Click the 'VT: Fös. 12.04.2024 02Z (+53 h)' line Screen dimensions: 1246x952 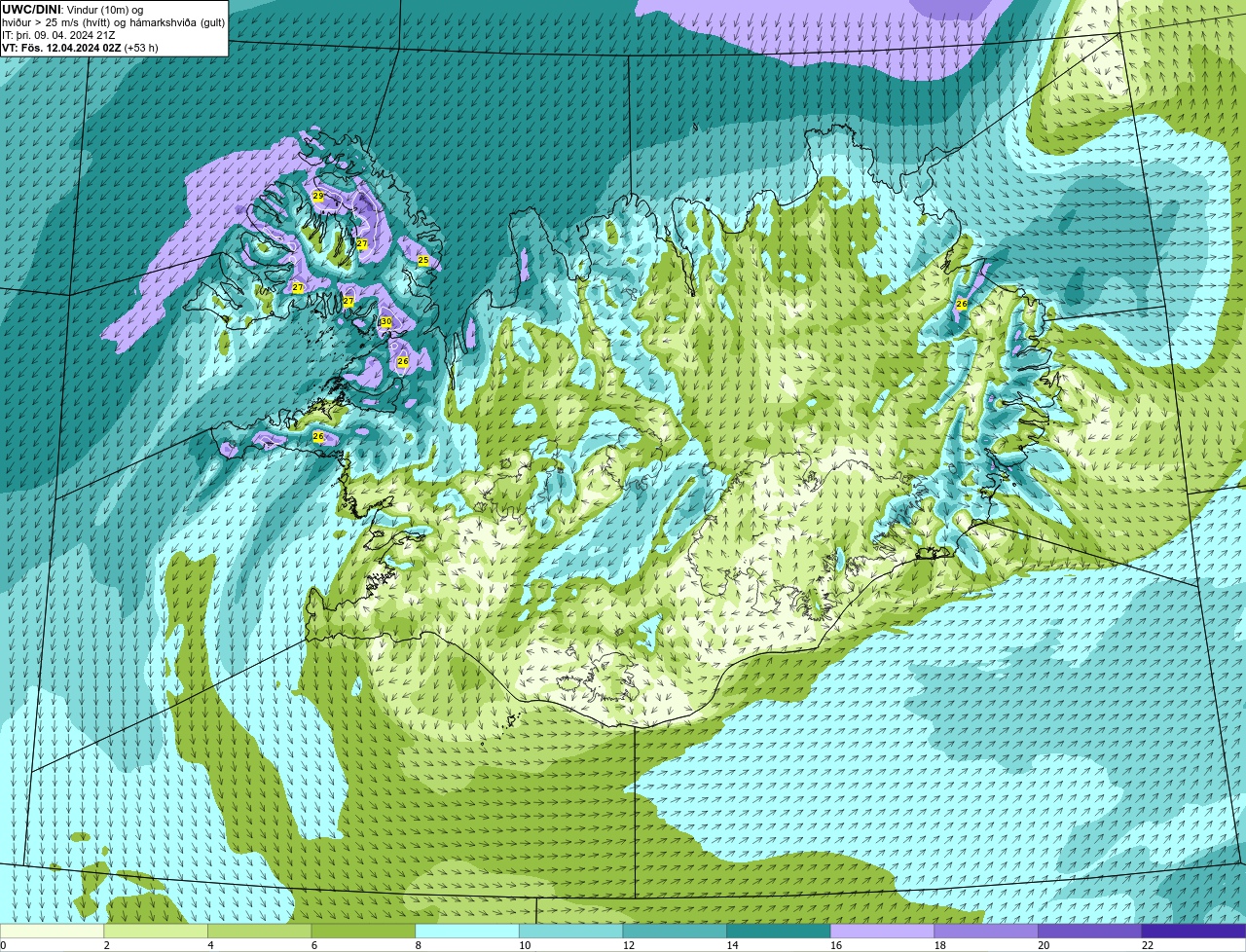click(80, 48)
